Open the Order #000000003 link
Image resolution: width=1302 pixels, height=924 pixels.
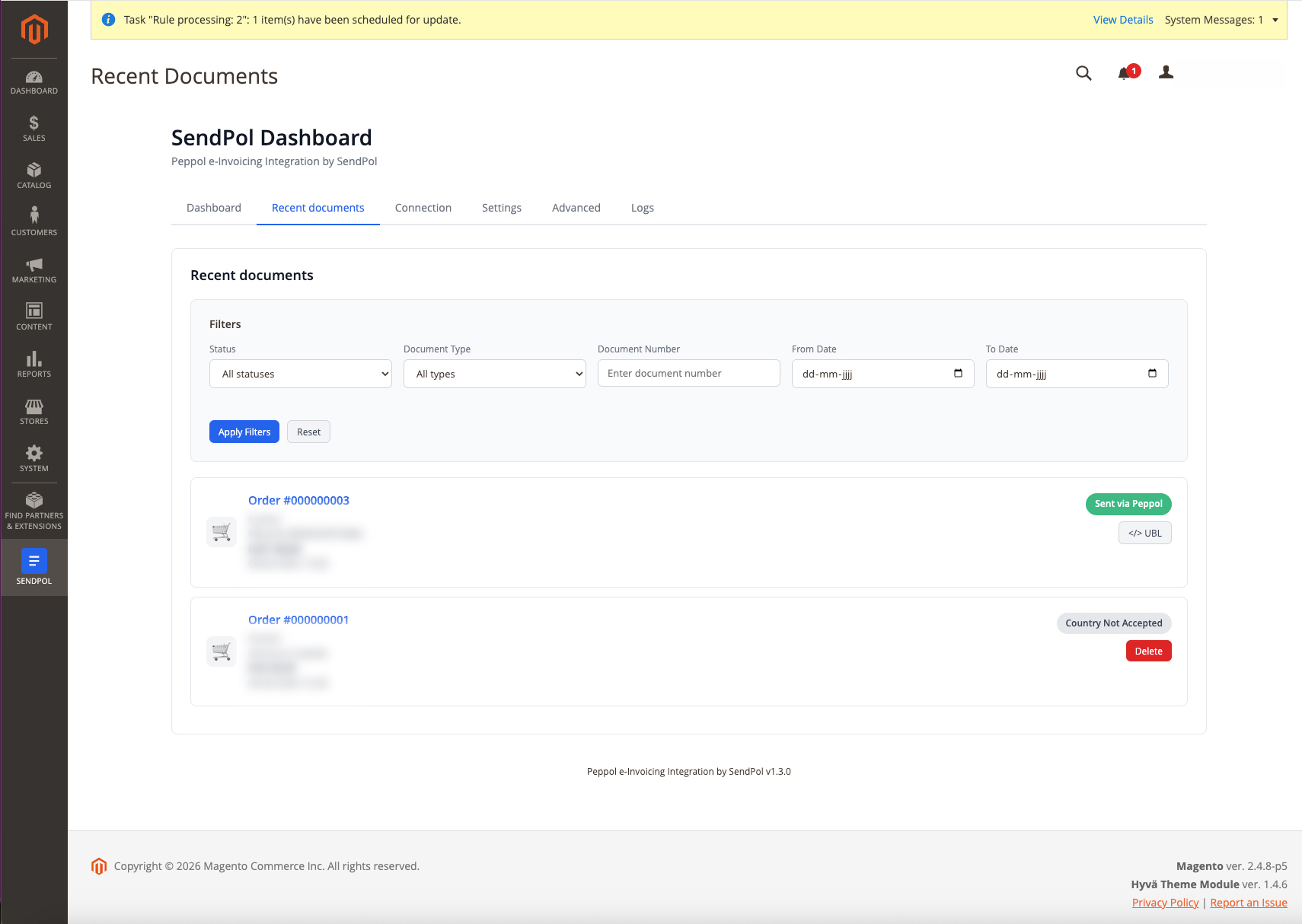298,500
